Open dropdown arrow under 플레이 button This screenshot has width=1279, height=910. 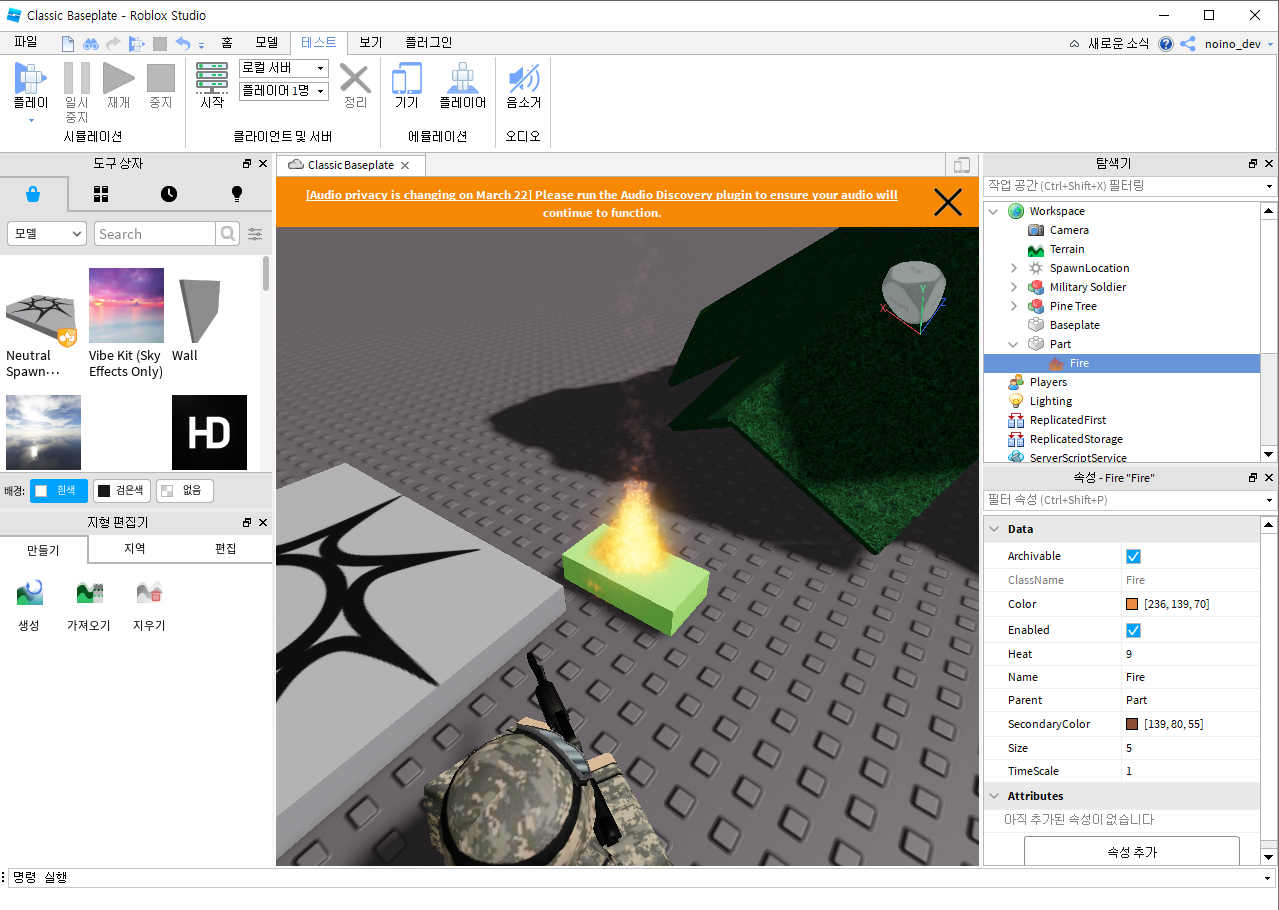click(30, 120)
